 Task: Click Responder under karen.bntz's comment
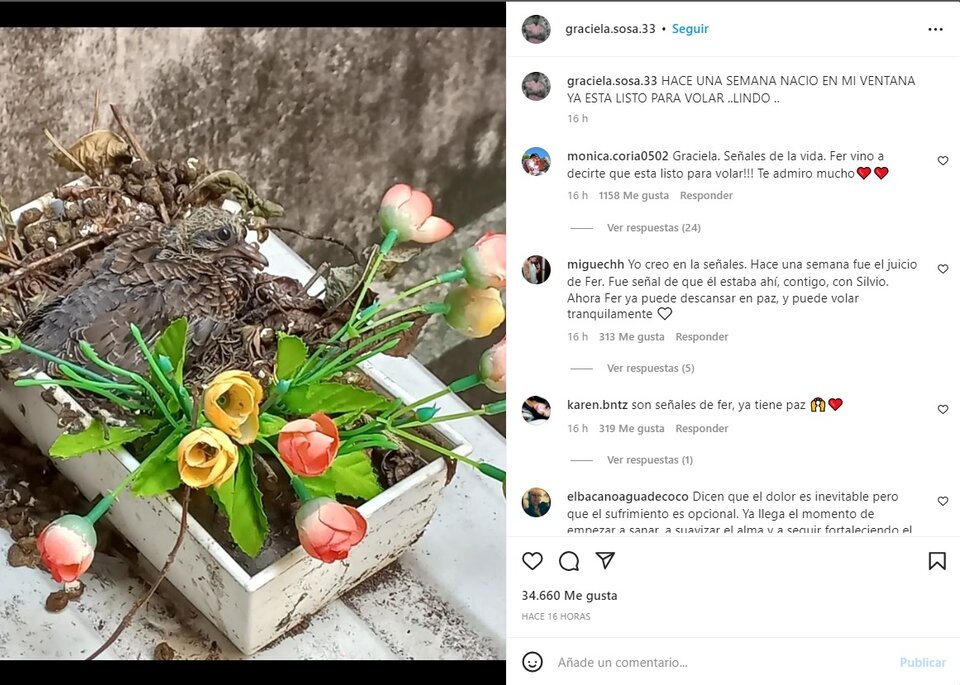point(701,428)
